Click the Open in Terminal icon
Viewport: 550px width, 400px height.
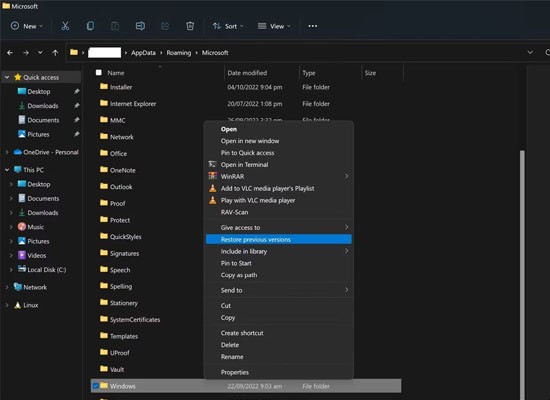pyautogui.click(x=213, y=164)
